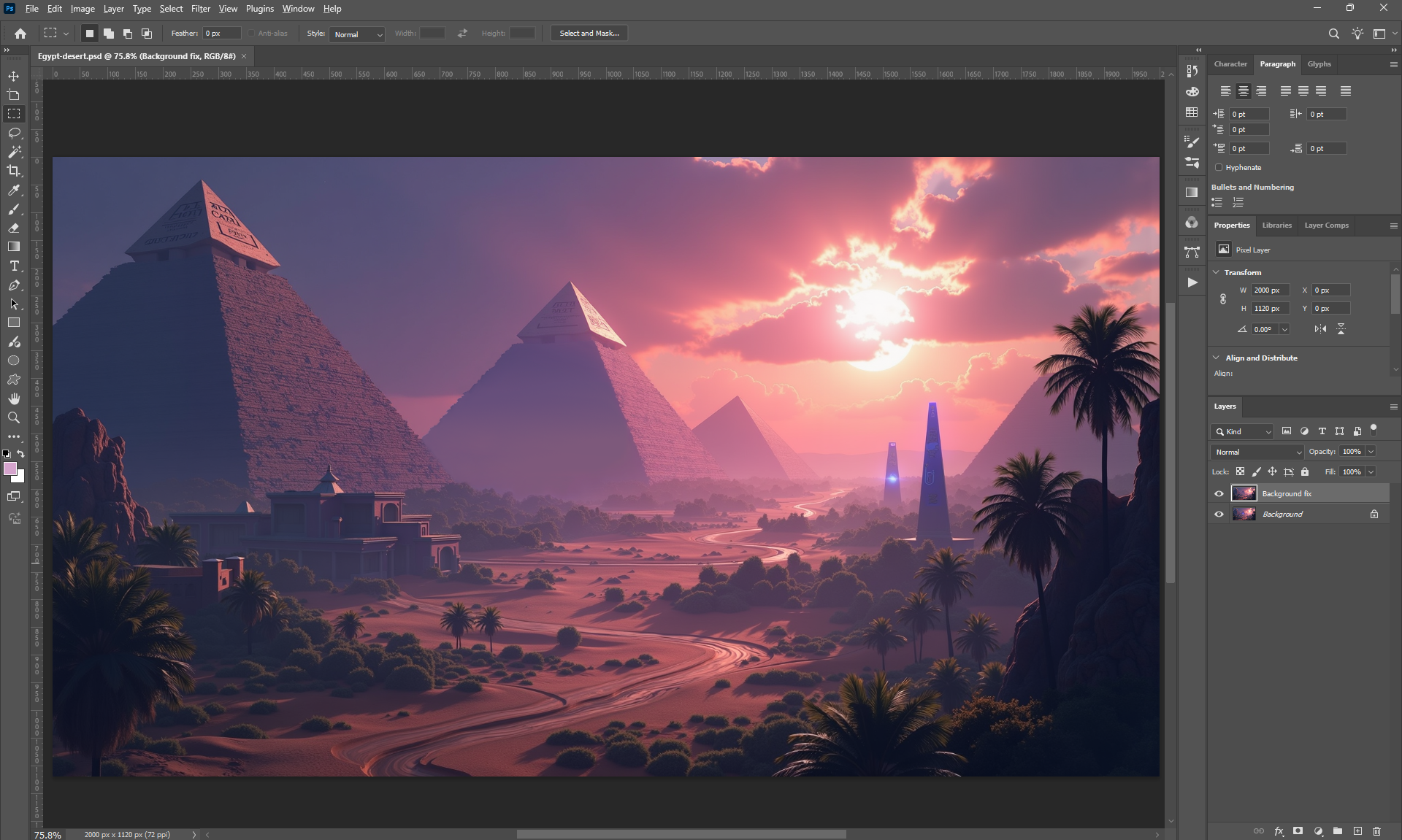Click the foreground color swatch
This screenshot has width=1402, height=840.
tap(10, 469)
